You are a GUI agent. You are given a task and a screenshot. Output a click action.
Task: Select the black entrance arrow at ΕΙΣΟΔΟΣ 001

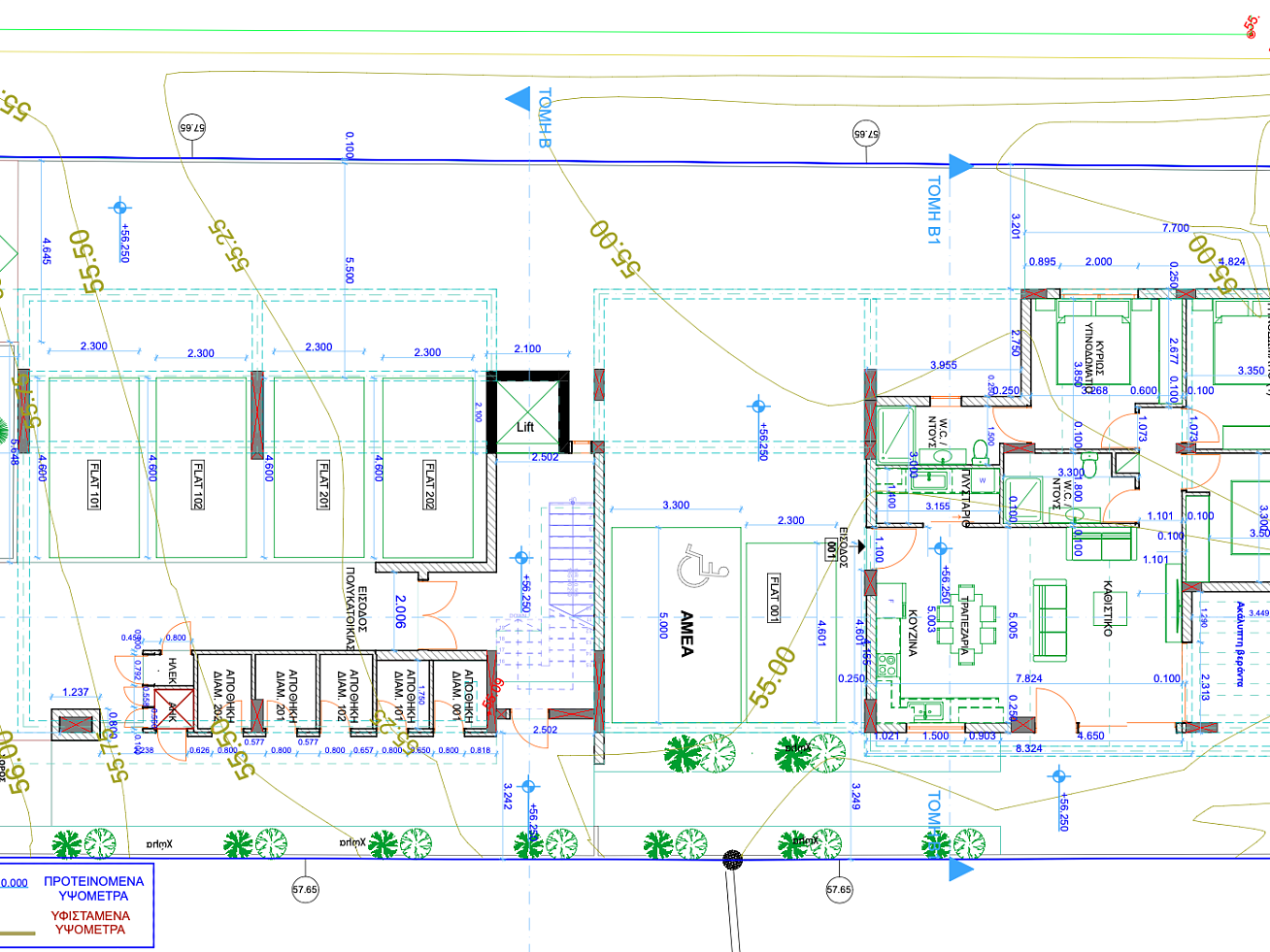(859, 547)
